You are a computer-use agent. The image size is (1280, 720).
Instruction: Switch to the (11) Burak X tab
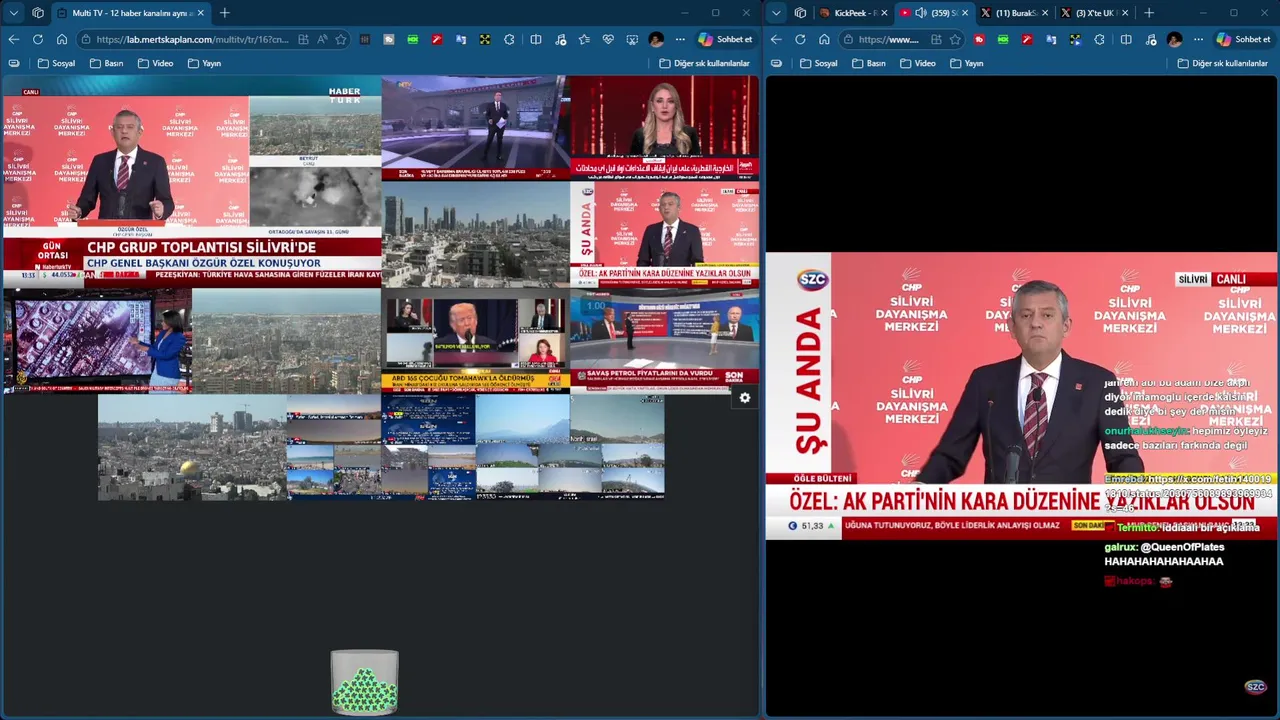(1012, 13)
